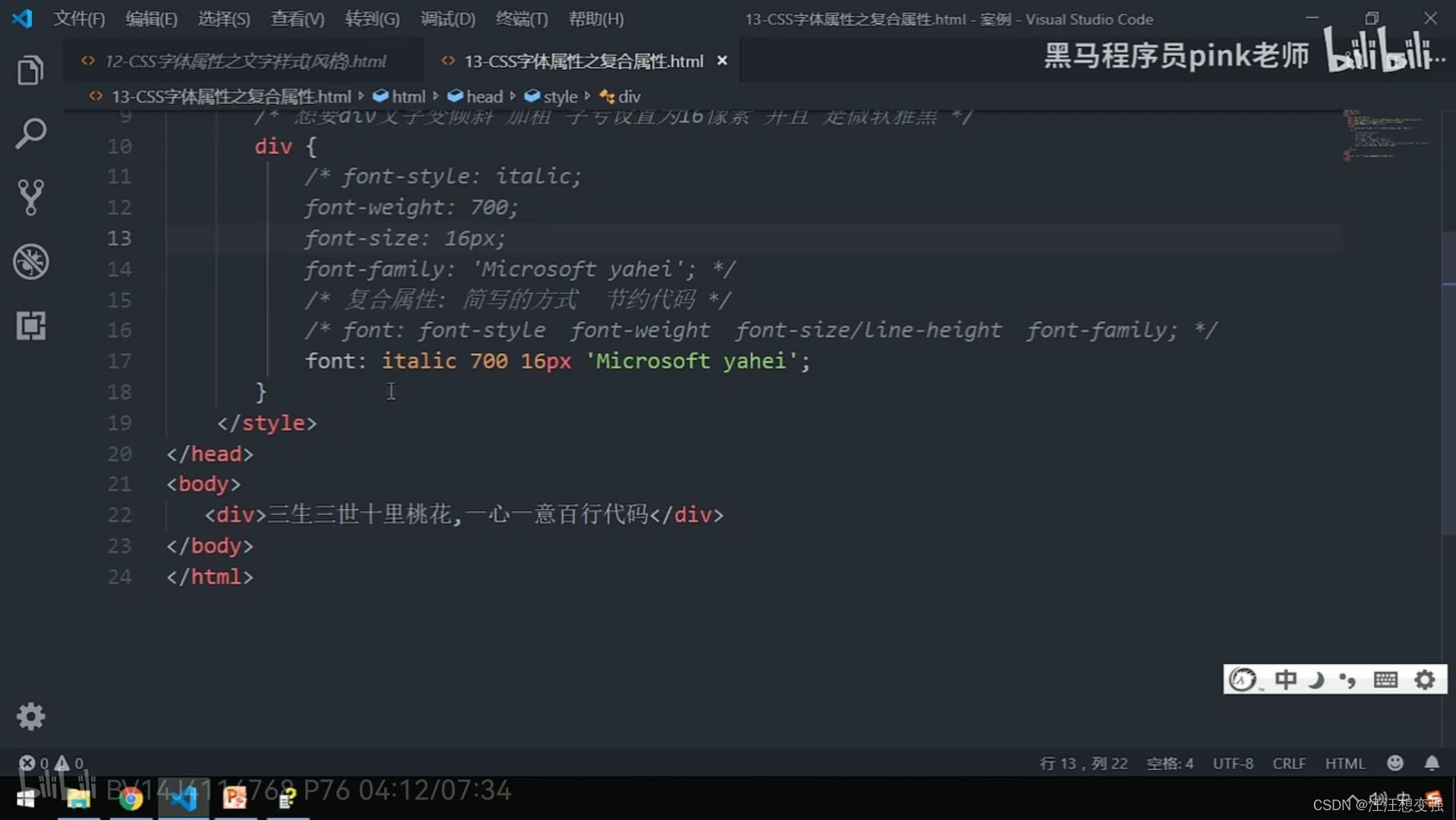Open the 文件(F) menu
1456x820 pixels.
click(79, 19)
